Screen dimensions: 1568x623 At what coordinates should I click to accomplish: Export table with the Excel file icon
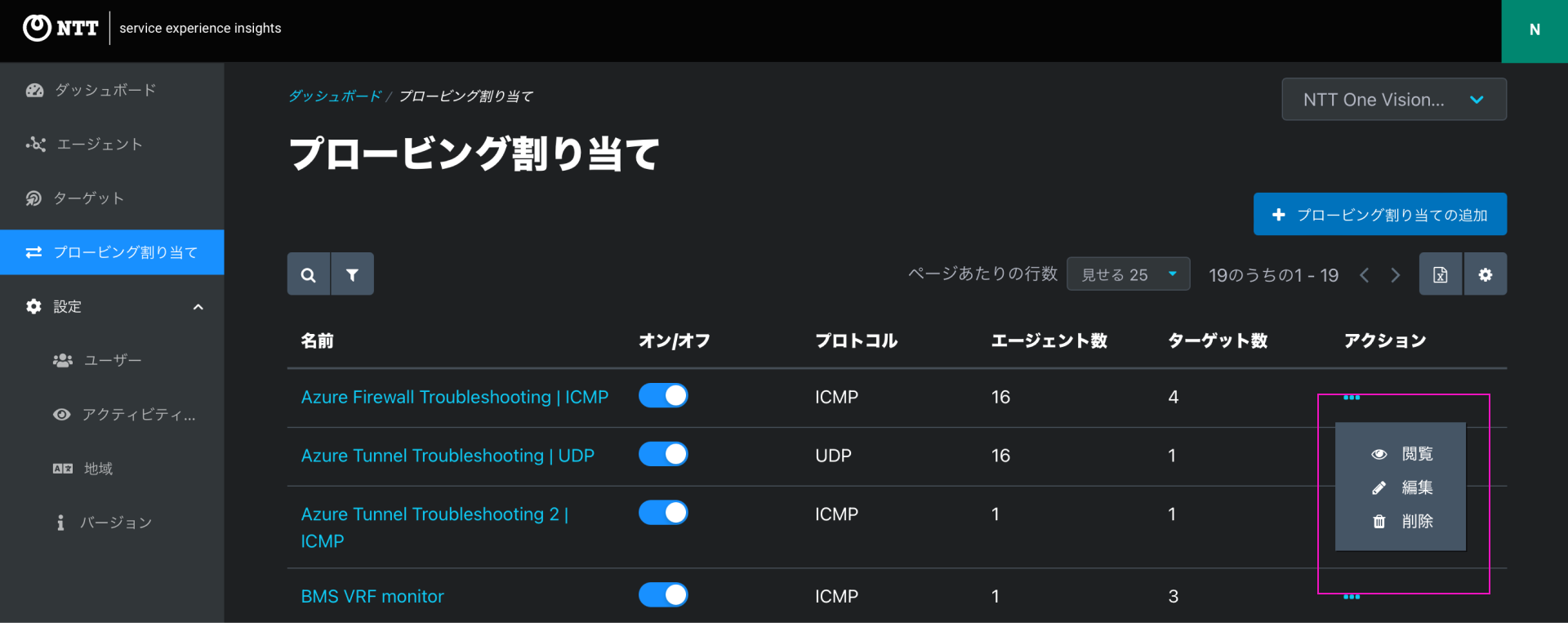click(x=1441, y=274)
